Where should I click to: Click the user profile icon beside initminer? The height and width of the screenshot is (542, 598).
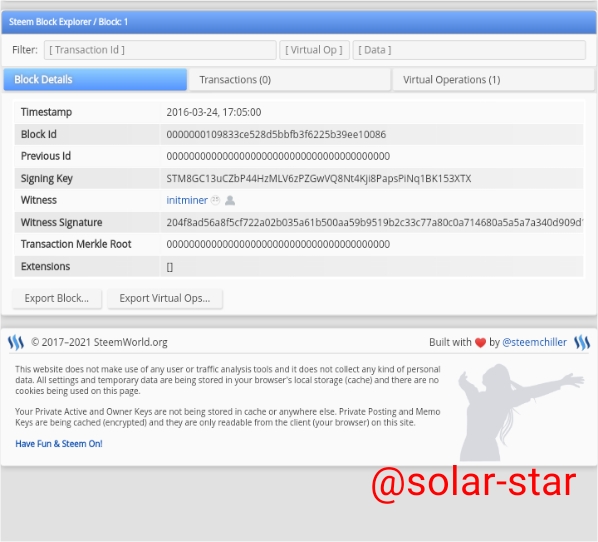[x=230, y=200]
